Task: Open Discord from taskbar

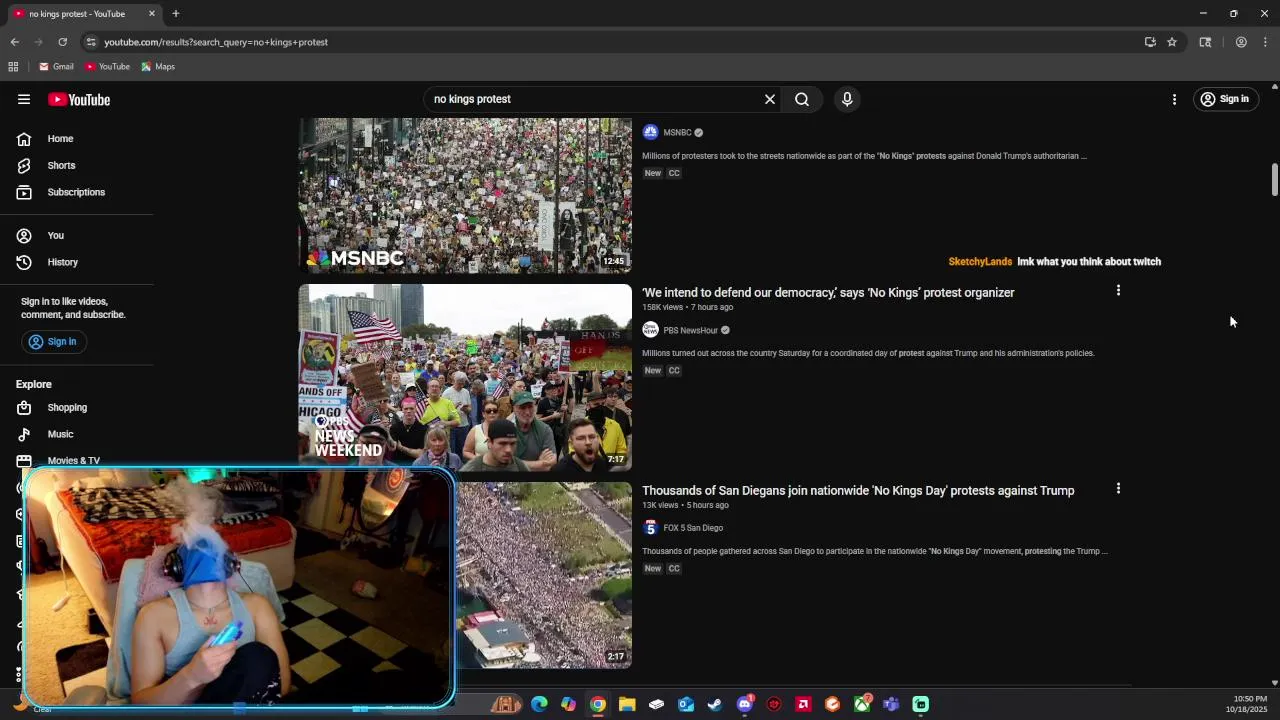Action: (x=744, y=704)
